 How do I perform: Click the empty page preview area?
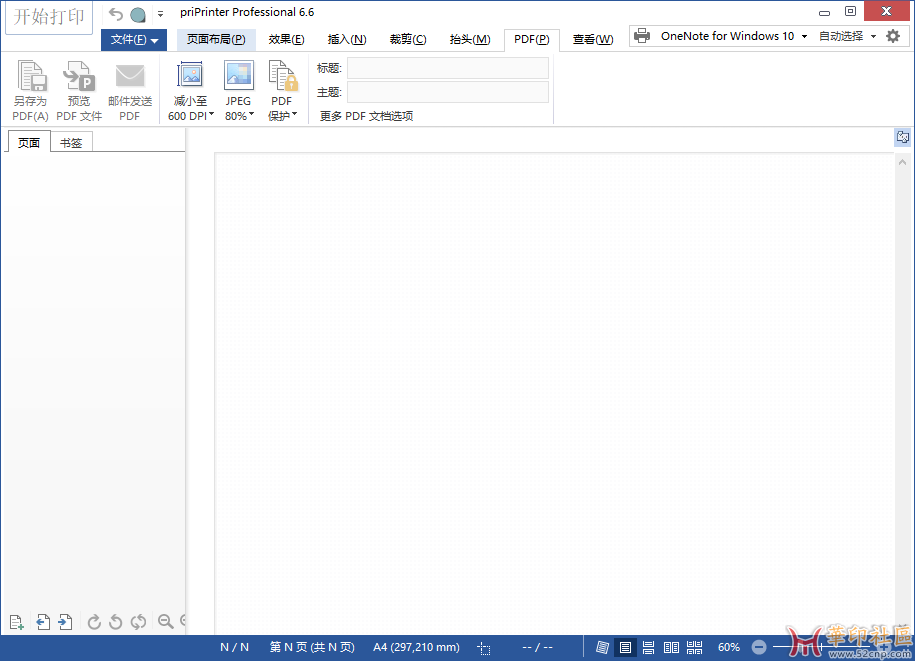[553, 393]
